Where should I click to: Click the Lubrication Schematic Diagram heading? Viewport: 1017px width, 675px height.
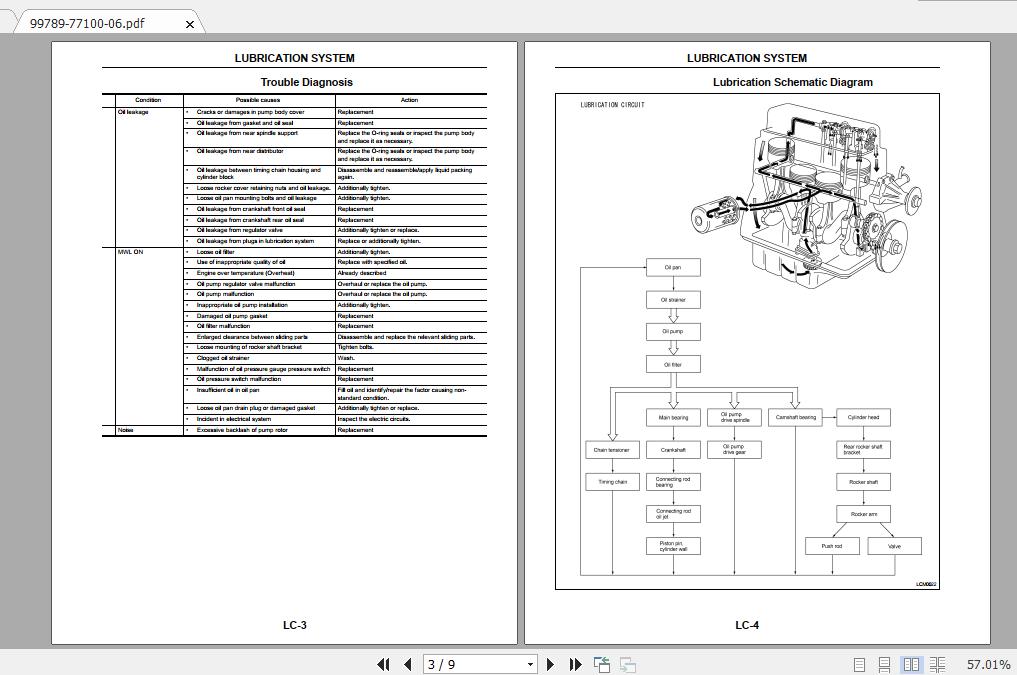click(793, 82)
